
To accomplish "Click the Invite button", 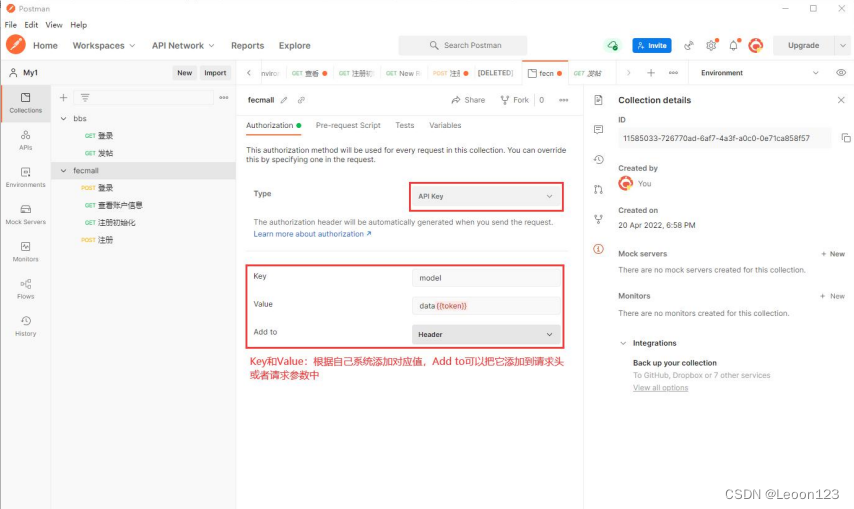I will pos(651,45).
